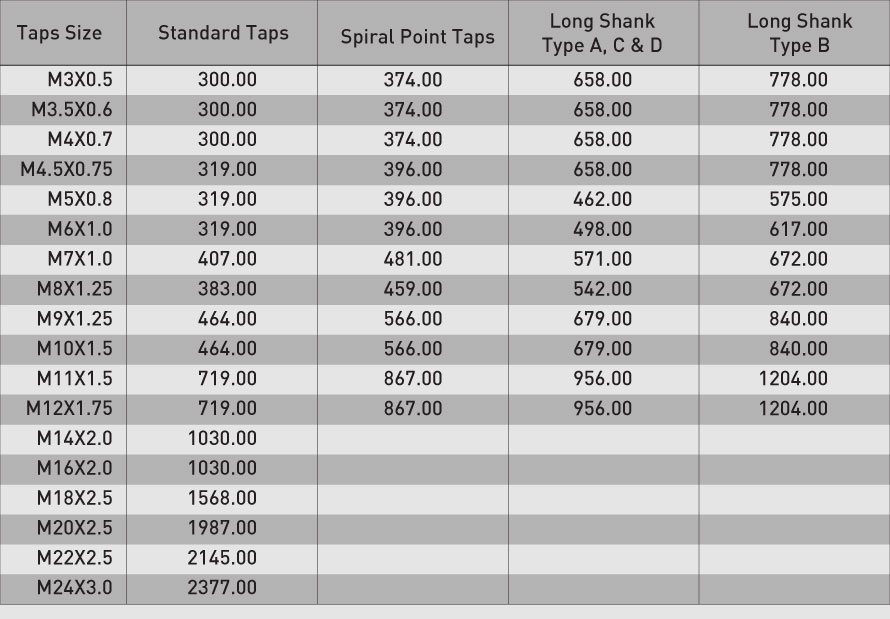Select the 2377.00 price cell
Viewport: 890px width, 619px height.
(x=222, y=588)
